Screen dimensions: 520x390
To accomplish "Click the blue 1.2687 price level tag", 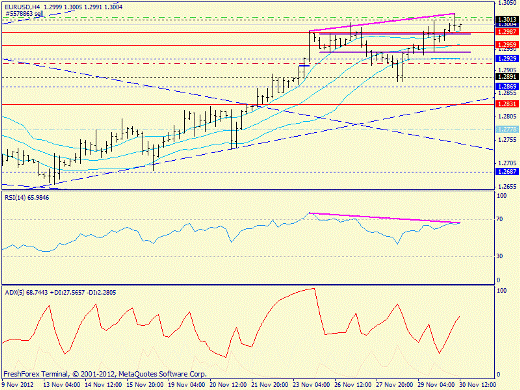I will tap(507, 172).
